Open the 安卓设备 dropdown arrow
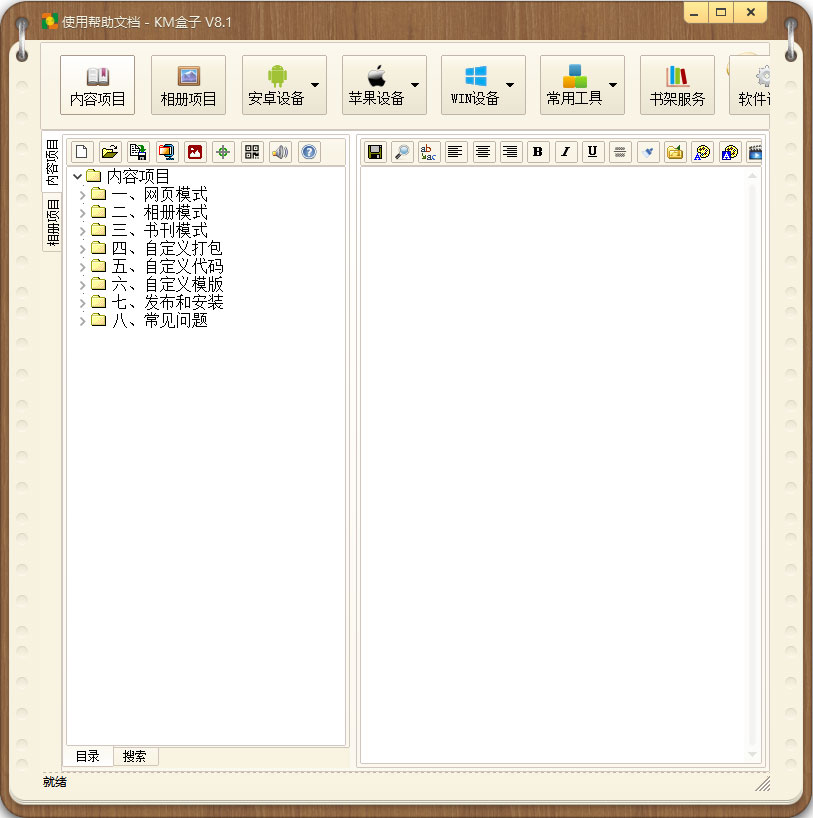Screen dimensions: 813x818 [x=315, y=85]
